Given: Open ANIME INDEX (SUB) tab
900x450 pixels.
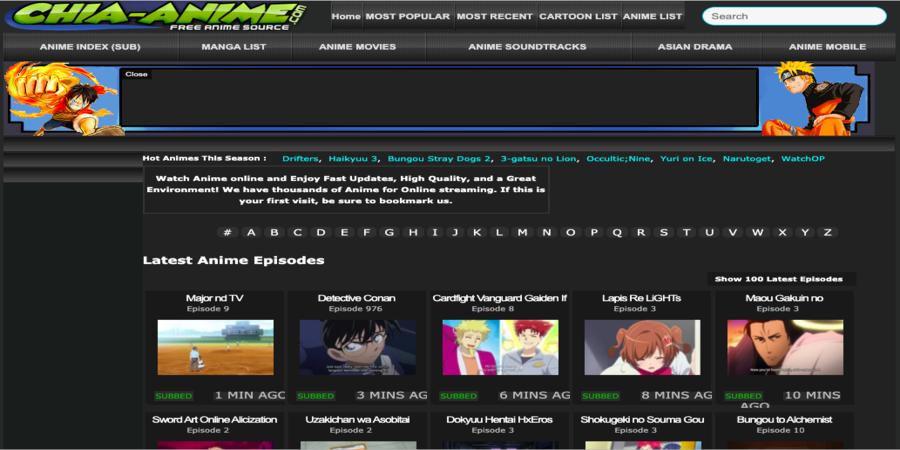Looking at the screenshot, I should 90,47.
